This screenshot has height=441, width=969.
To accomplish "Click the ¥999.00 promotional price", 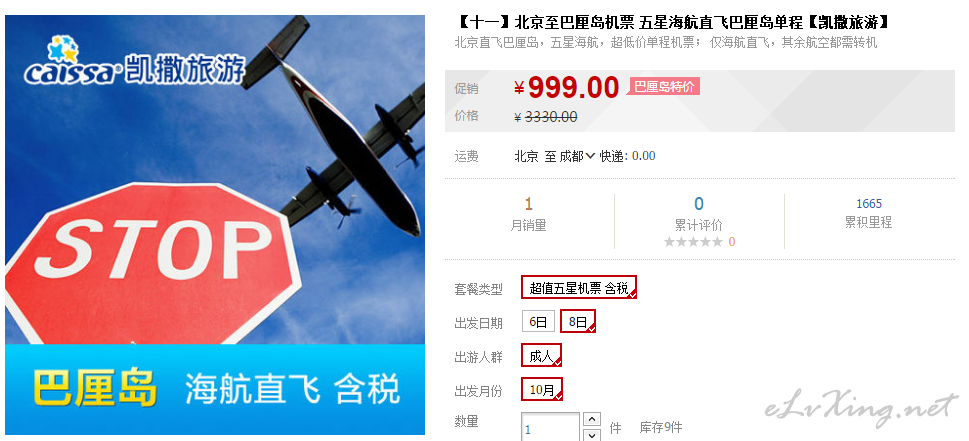I will [x=566, y=87].
